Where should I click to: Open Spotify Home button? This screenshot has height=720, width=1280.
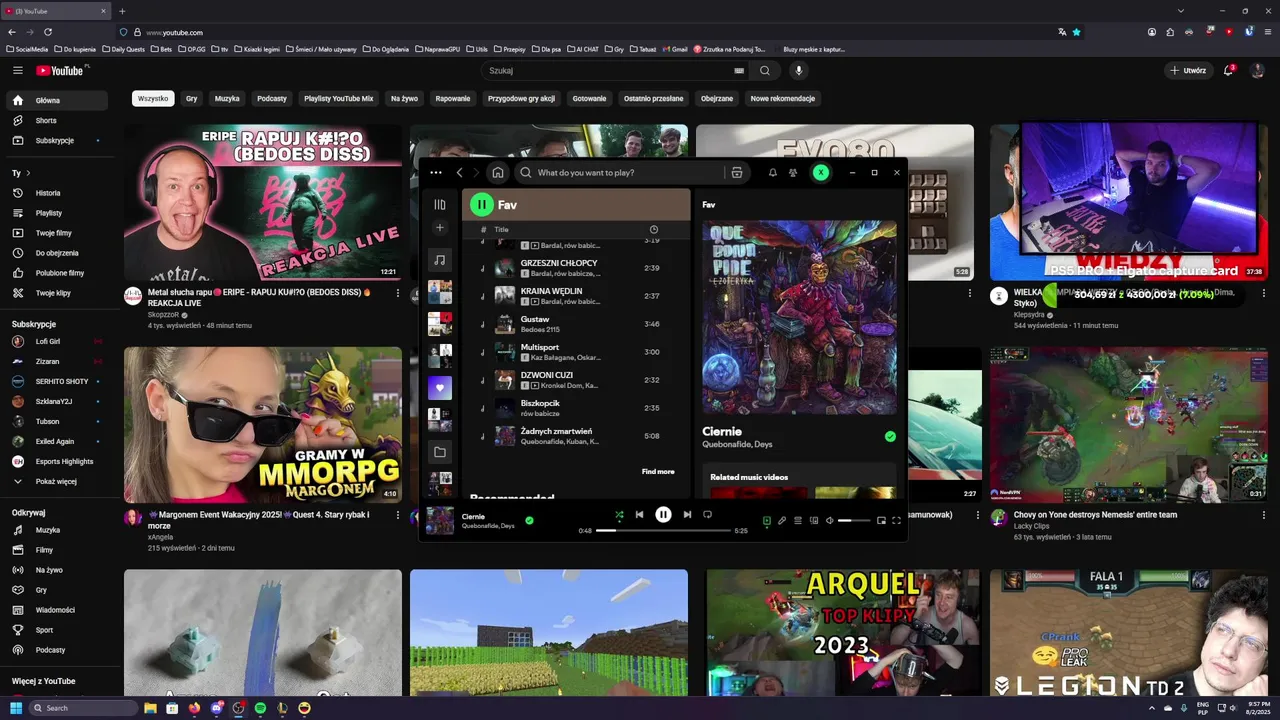(498, 172)
